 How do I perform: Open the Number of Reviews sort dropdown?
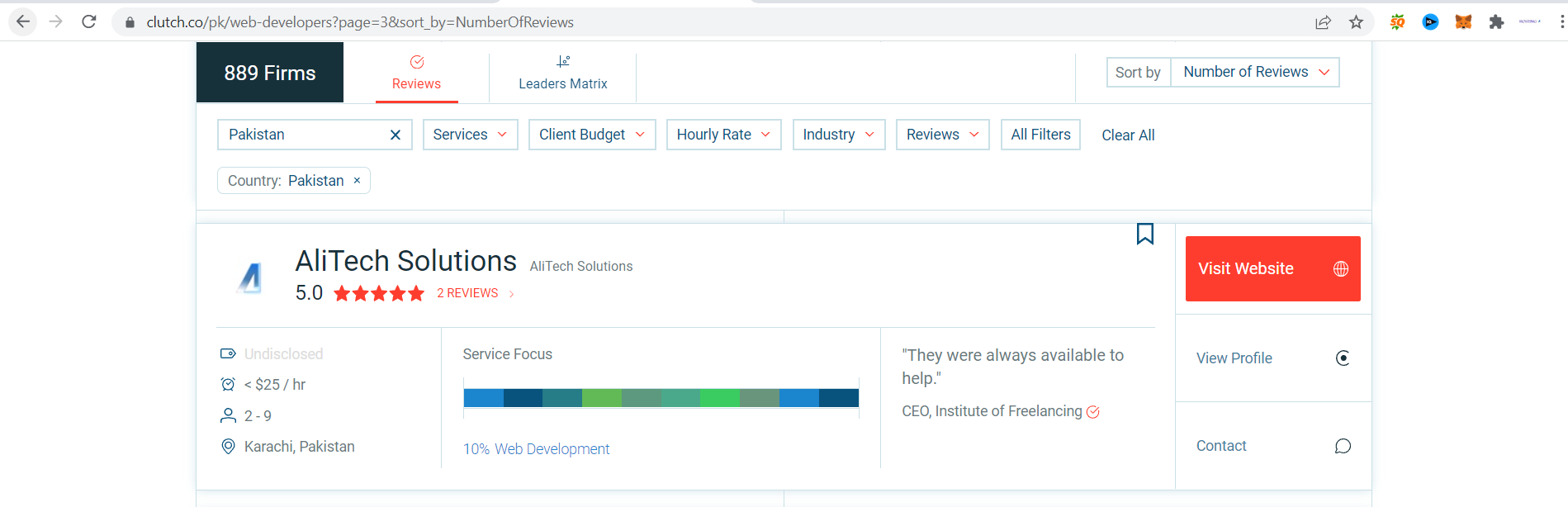(x=1255, y=72)
